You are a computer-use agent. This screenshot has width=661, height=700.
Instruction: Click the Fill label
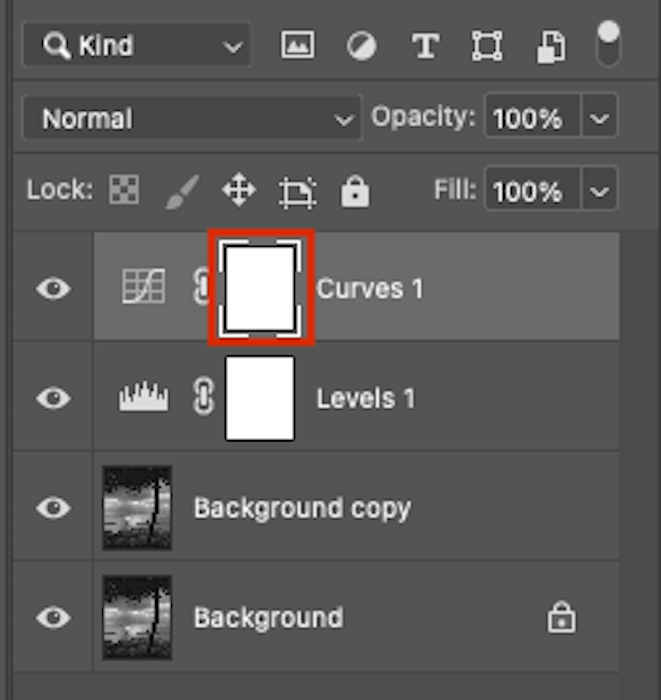455,190
